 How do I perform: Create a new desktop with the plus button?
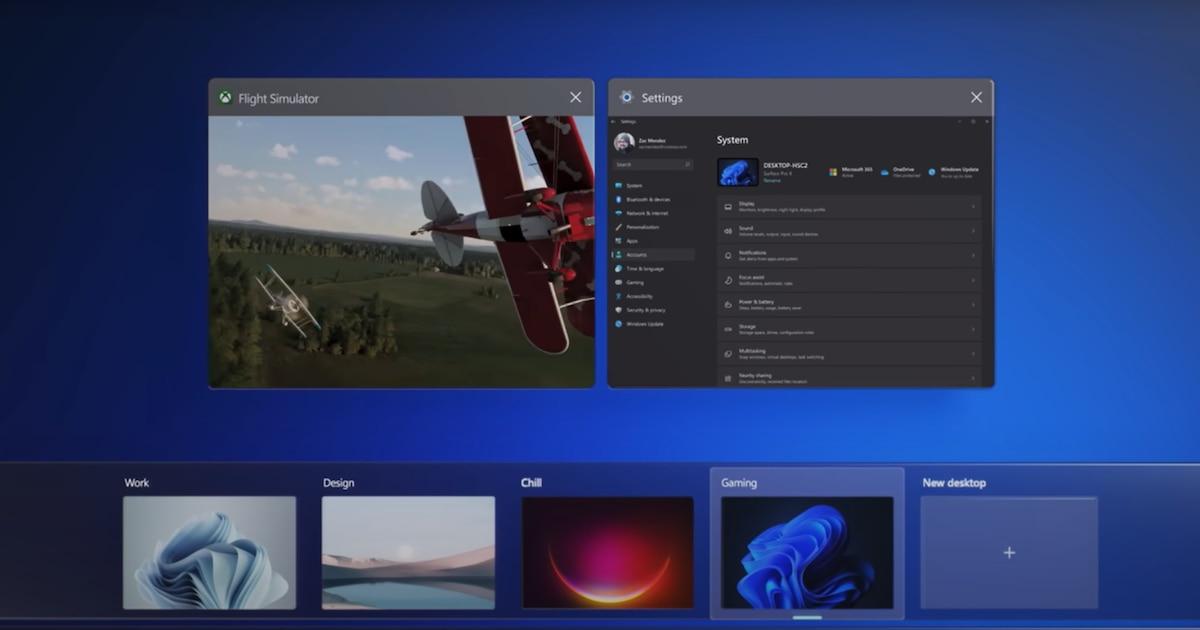pyautogui.click(x=1009, y=551)
